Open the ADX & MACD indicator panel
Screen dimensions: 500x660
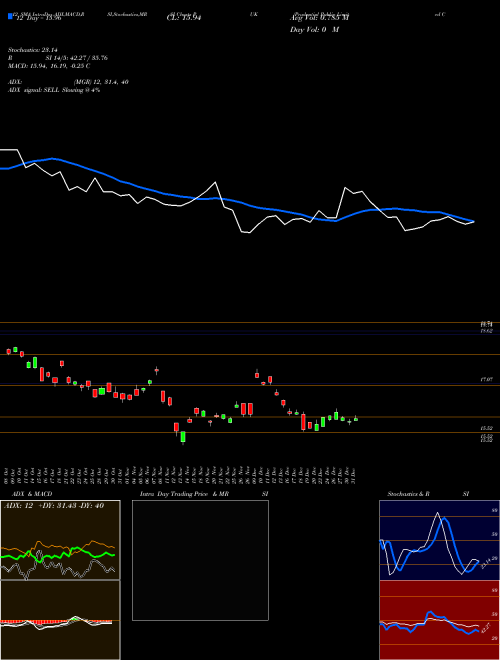[60, 540]
